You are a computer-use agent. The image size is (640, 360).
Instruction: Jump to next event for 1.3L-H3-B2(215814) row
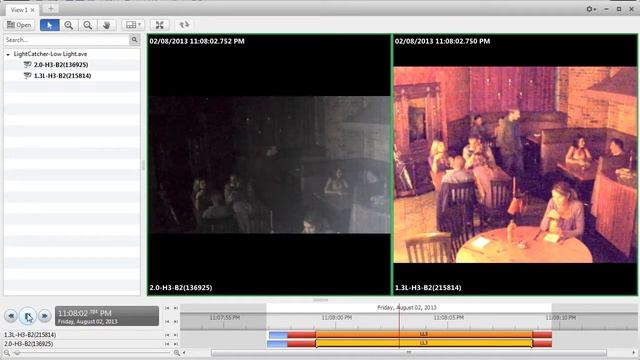176,335
